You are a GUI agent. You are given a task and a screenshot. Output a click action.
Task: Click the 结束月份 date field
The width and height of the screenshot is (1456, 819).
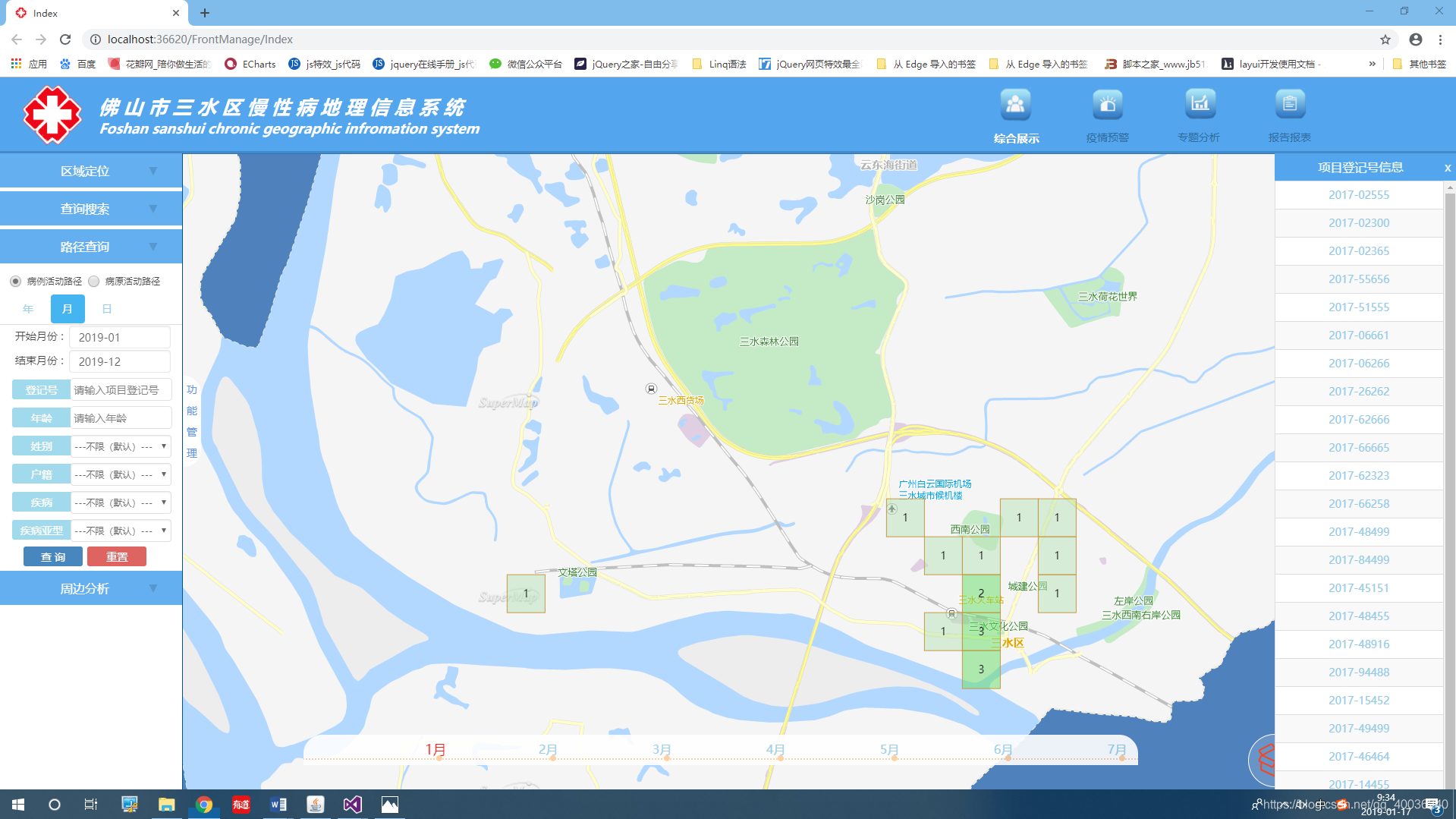point(120,361)
